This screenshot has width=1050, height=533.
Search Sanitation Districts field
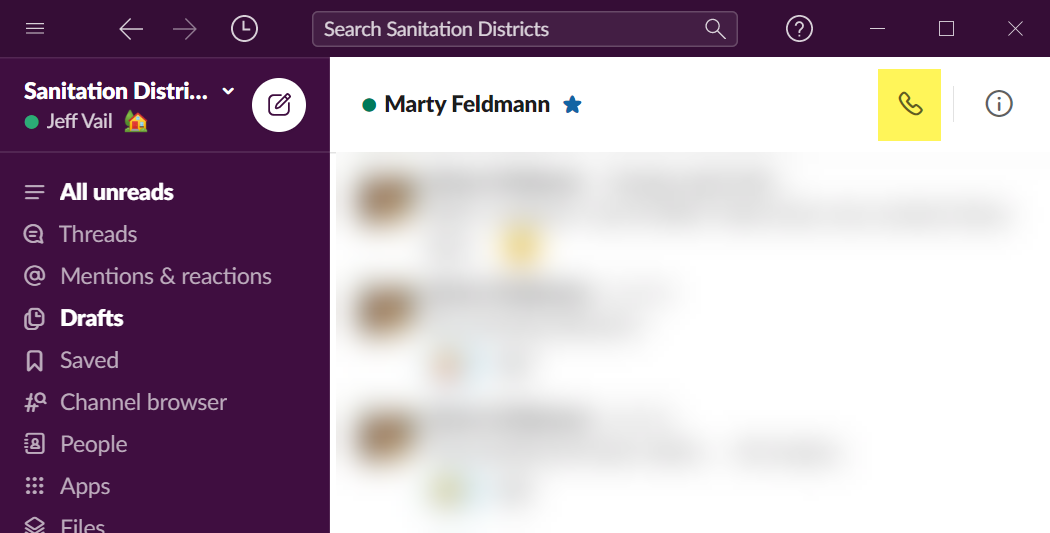tap(524, 29)
